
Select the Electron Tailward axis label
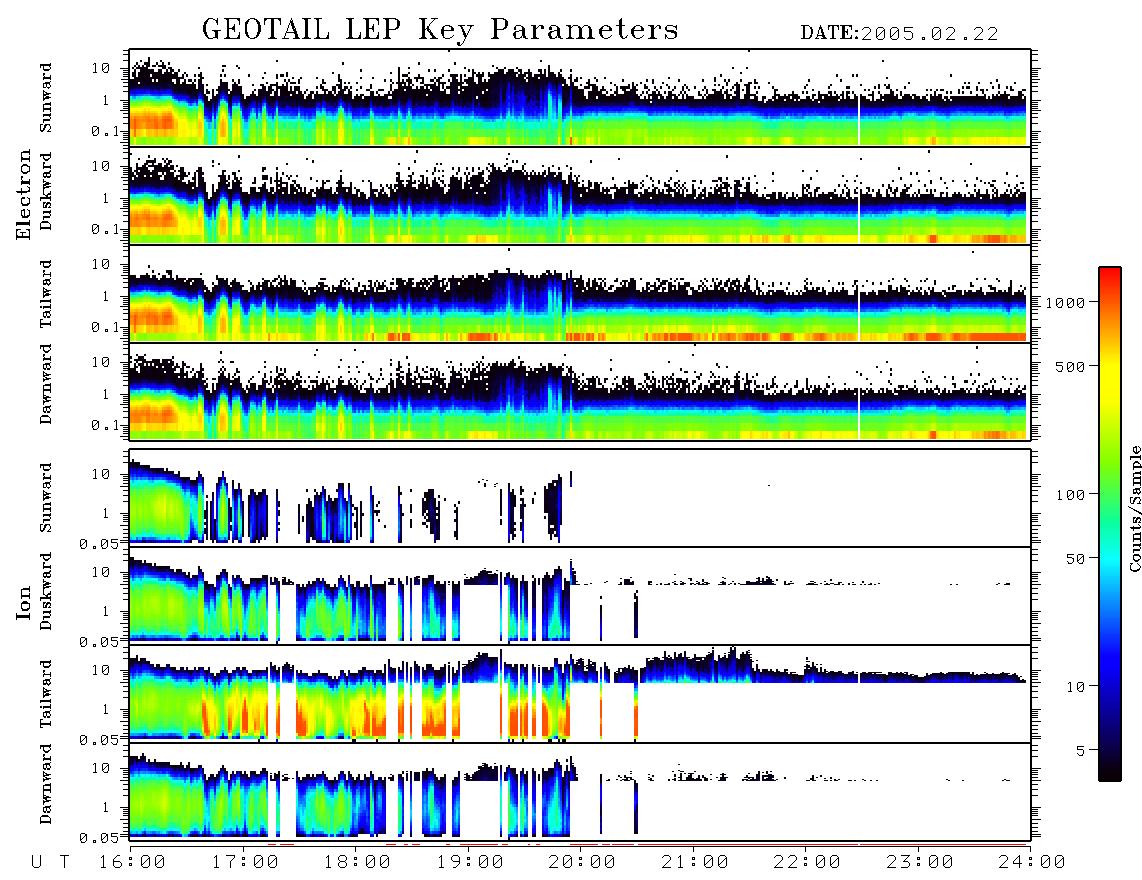coord(46,294)
